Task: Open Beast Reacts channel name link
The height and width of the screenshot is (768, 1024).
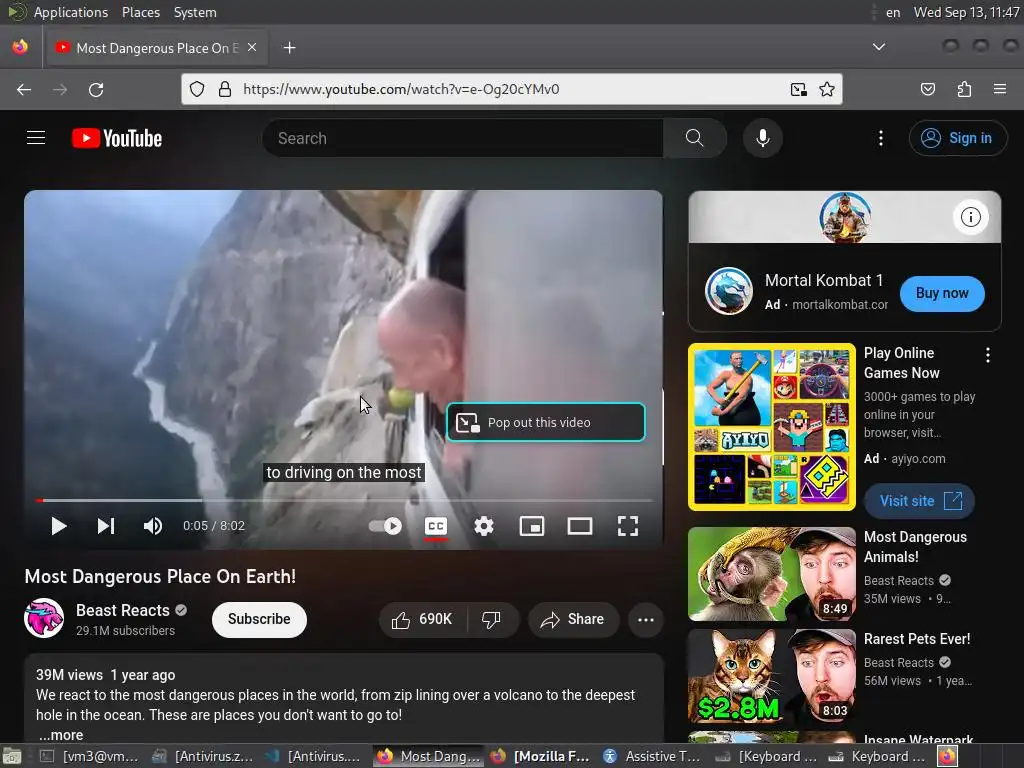Action: [123, 610]
